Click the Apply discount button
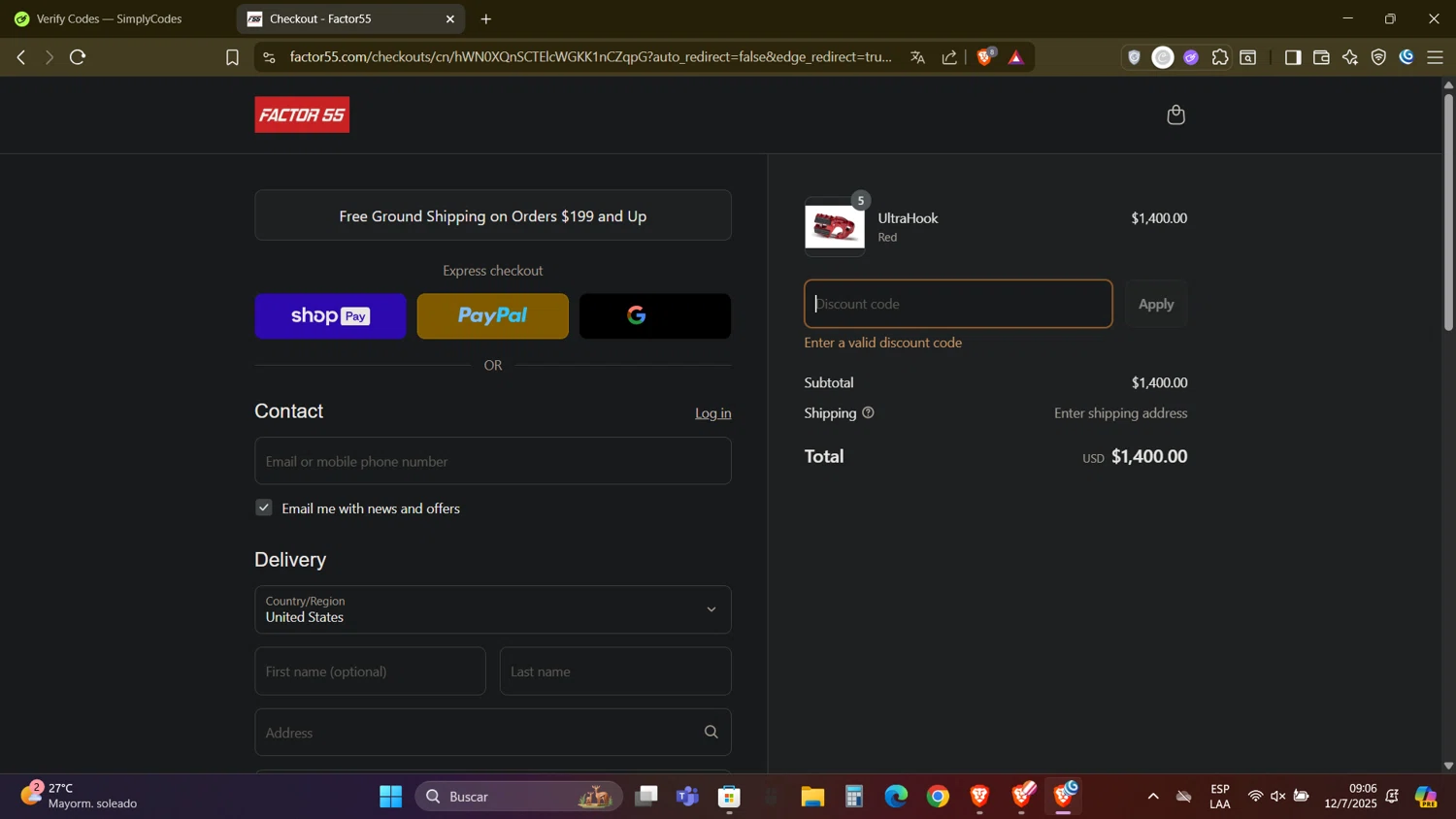This screenshot has height=819, width=1456. pos(1156,304)
